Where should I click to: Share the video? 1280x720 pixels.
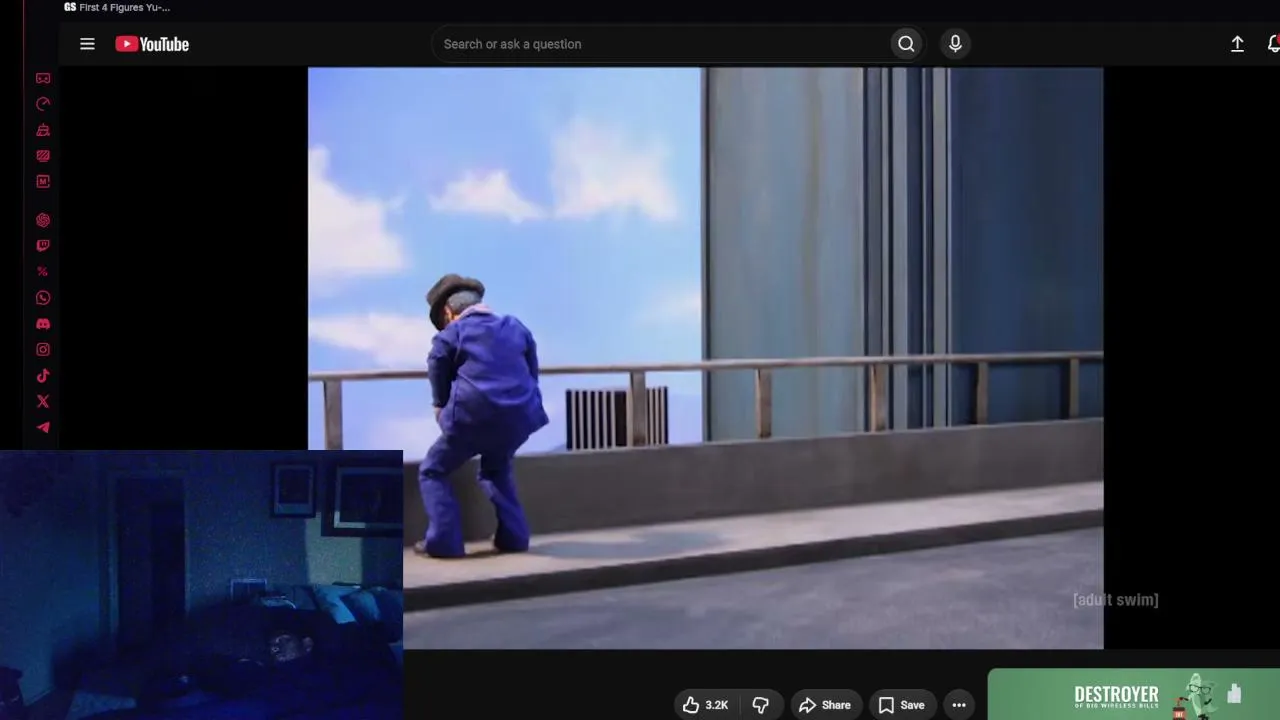(x=825, y=705)
